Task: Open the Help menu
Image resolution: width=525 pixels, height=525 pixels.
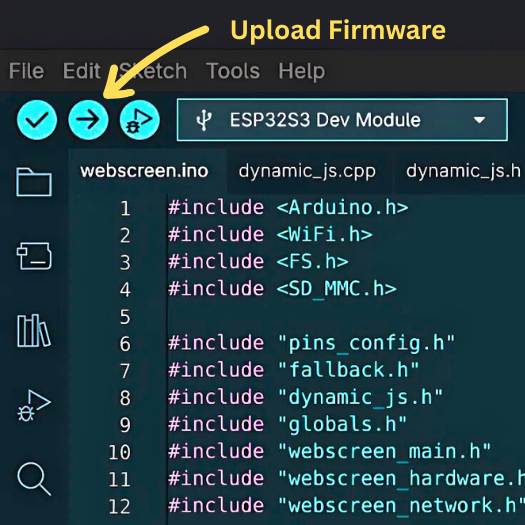Action: pyautogui.click(x=302, y=72)
